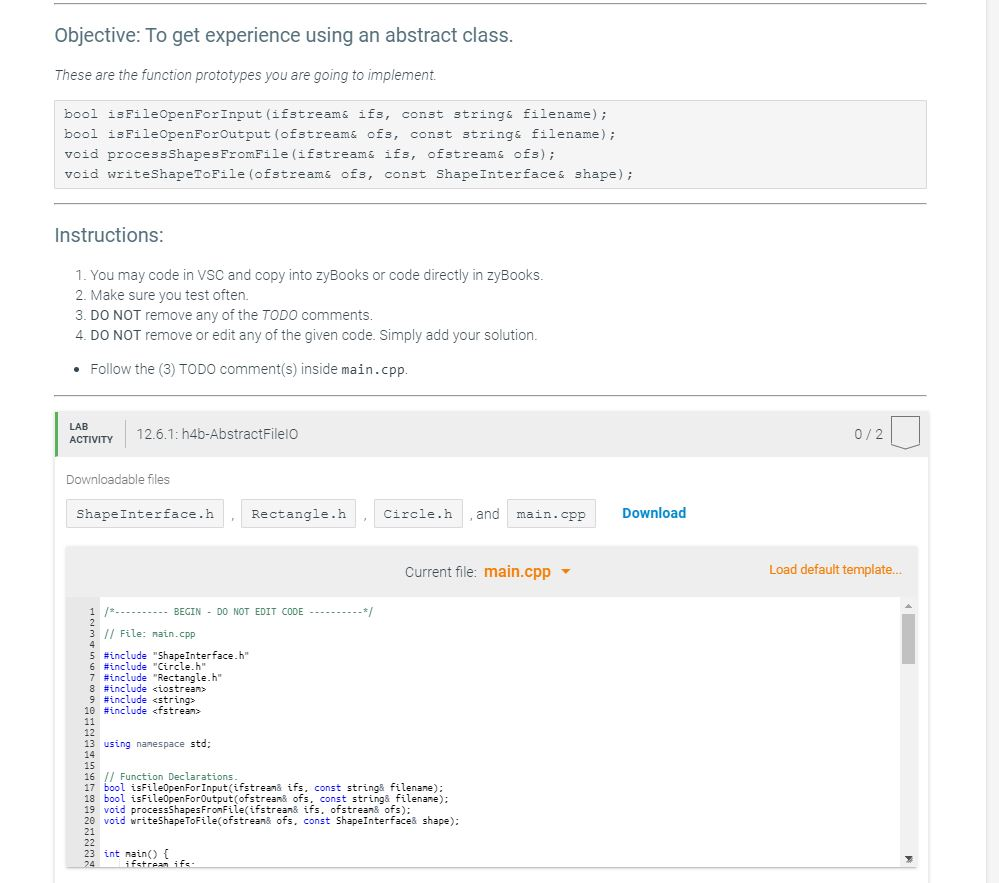This screenshot has height=883, width=999.
Task: Select the Circle.h file chip
Action: (418, 513)
